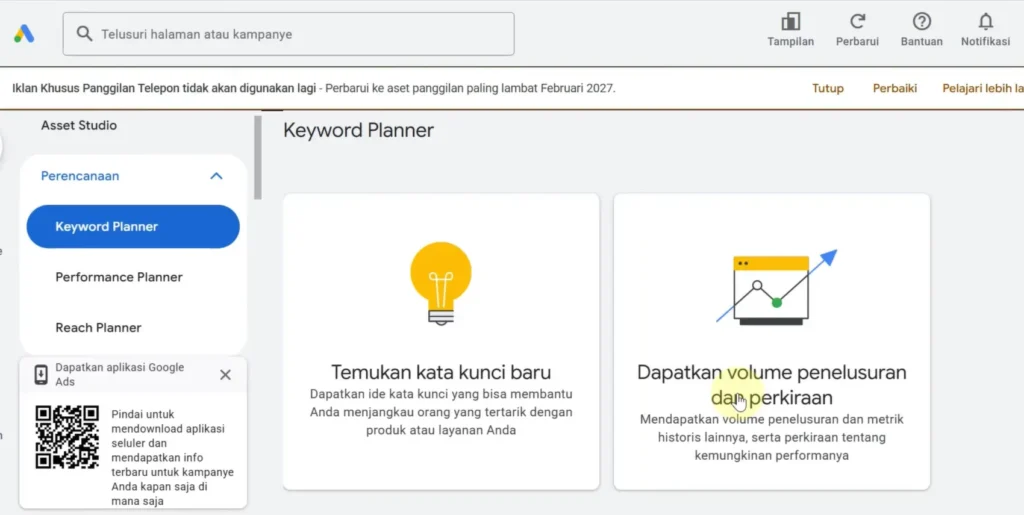Screen dimensions: 1024x515
Task: Click the Dapatkan ide kata kunci description
Action: 441,413
